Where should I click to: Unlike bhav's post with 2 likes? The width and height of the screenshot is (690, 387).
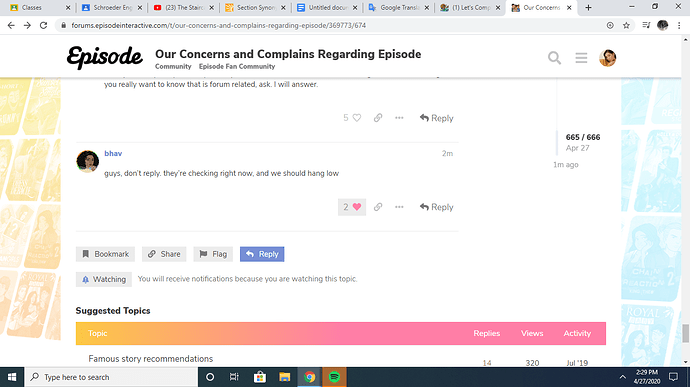[352, 207]
